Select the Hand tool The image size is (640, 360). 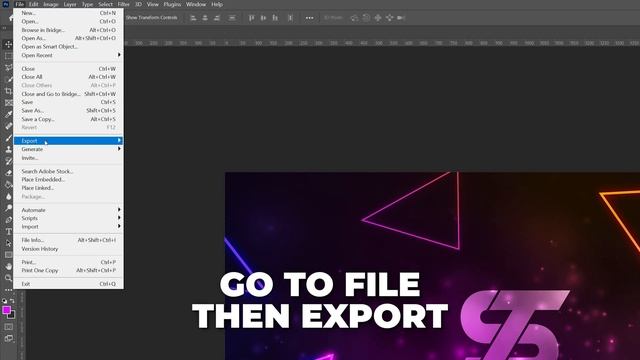click(x=8, y=267)
